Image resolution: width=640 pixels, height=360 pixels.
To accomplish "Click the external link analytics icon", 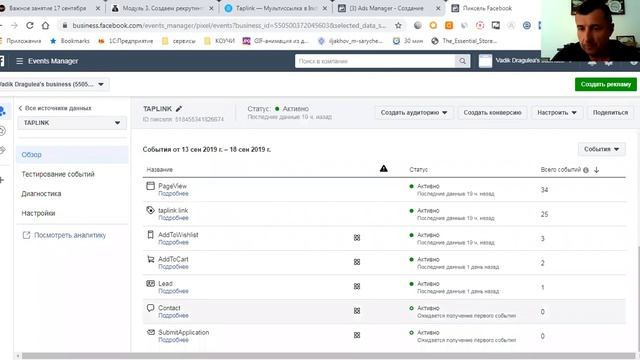I will point(26,235).
